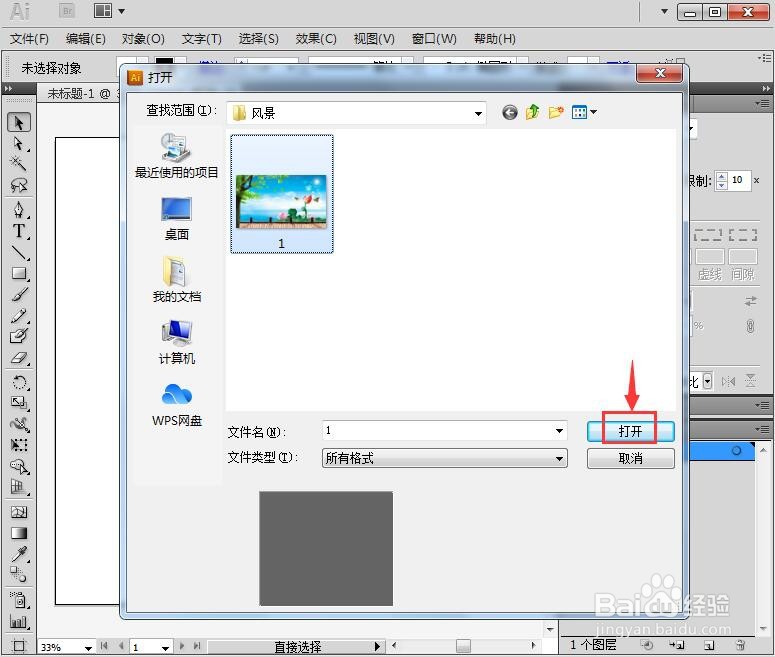775x657 pixels.
Task: Select the Magic Wand tool
Action: coord(19,163)
